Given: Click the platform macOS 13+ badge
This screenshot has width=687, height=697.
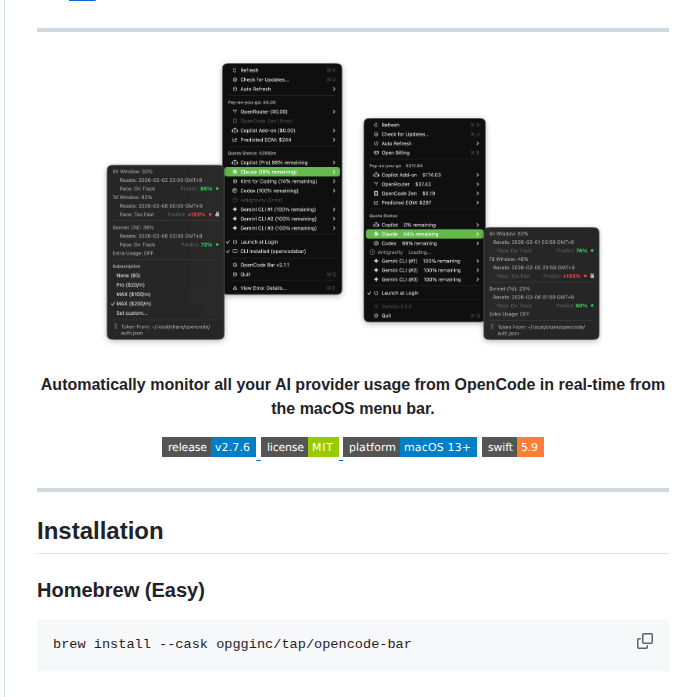Looking at the screenshot, I should point(410,447).
